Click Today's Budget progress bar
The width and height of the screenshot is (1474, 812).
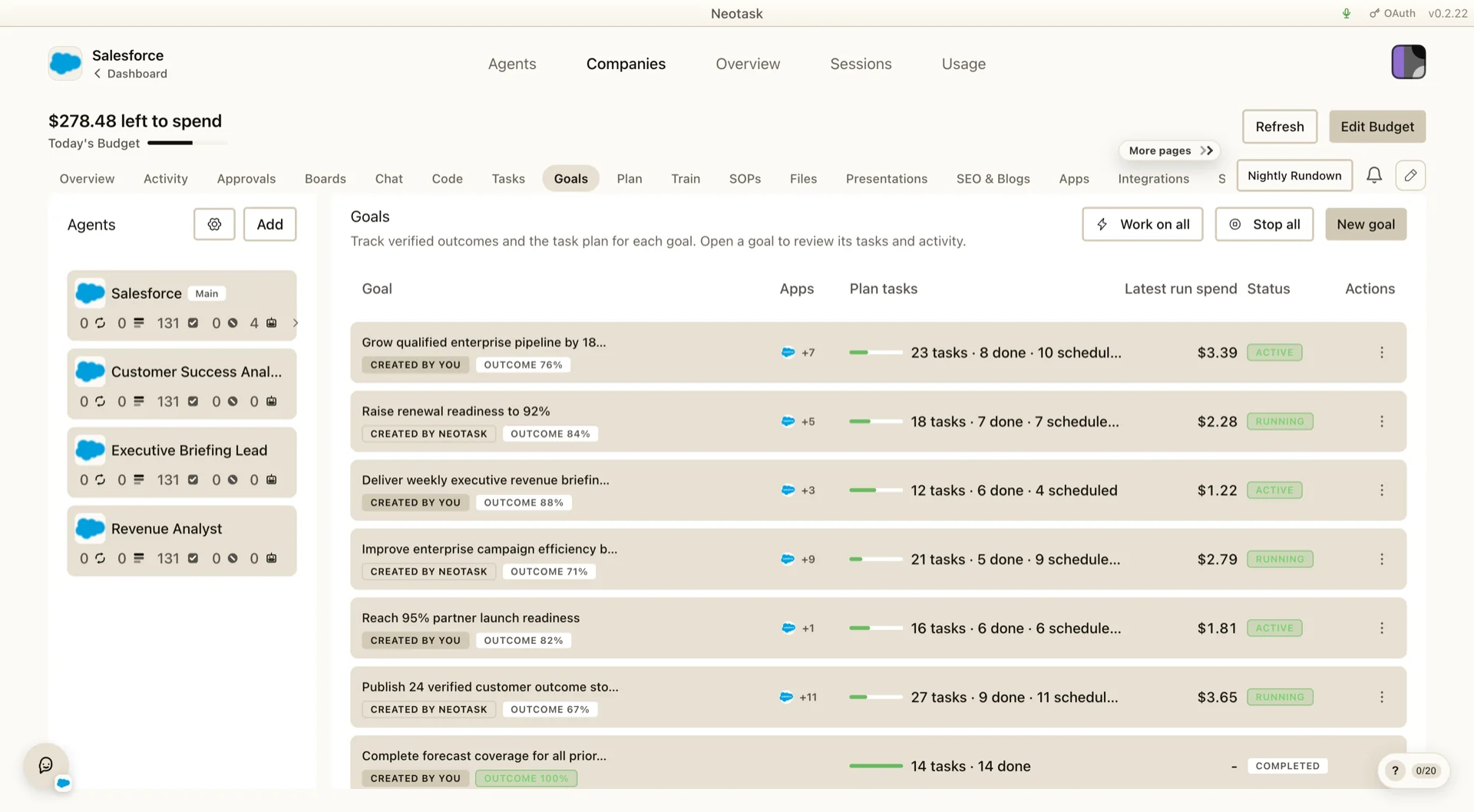click(x=187, y=143)
